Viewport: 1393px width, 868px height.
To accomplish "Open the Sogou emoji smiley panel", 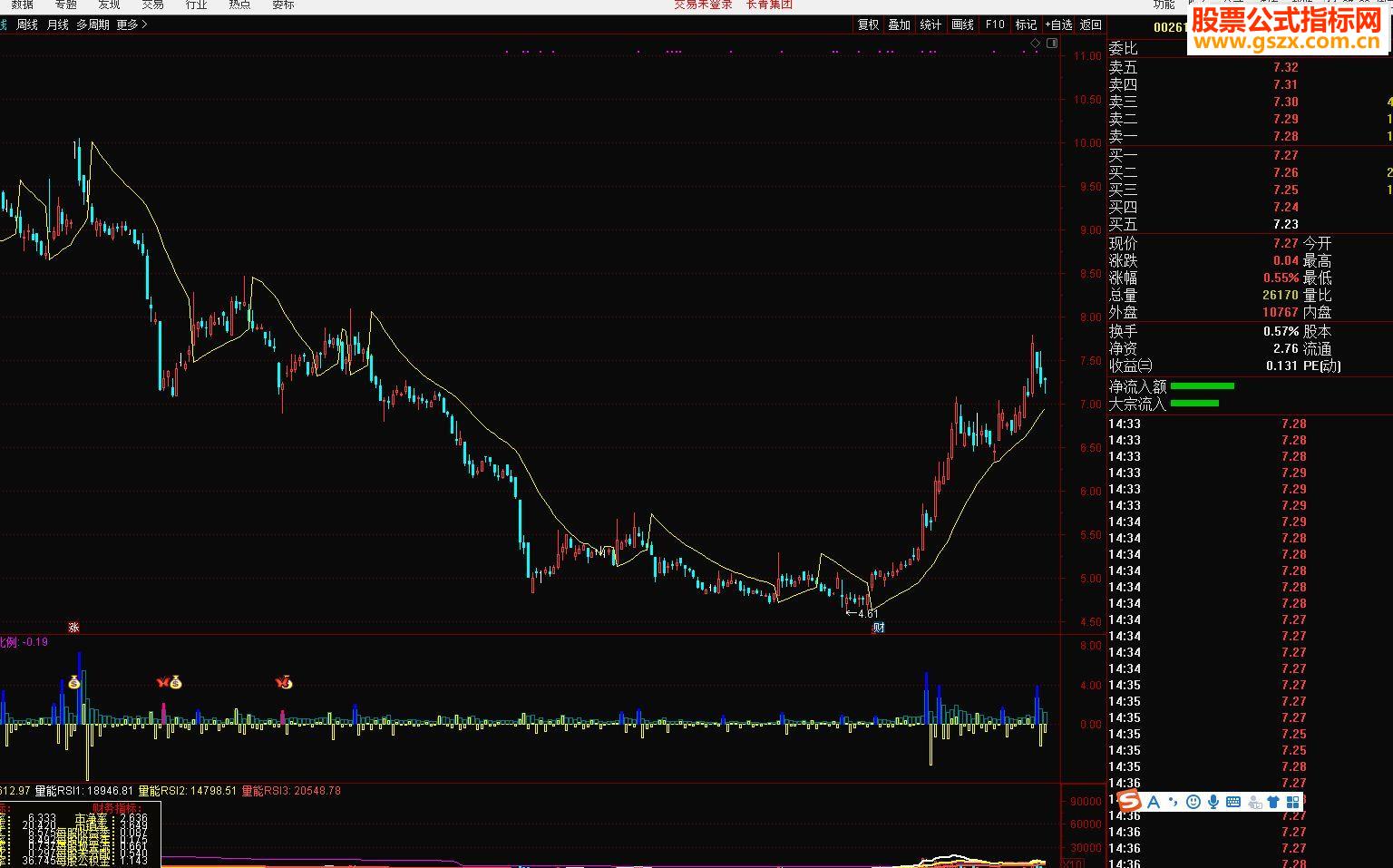I will click(x=1193, y=802).
